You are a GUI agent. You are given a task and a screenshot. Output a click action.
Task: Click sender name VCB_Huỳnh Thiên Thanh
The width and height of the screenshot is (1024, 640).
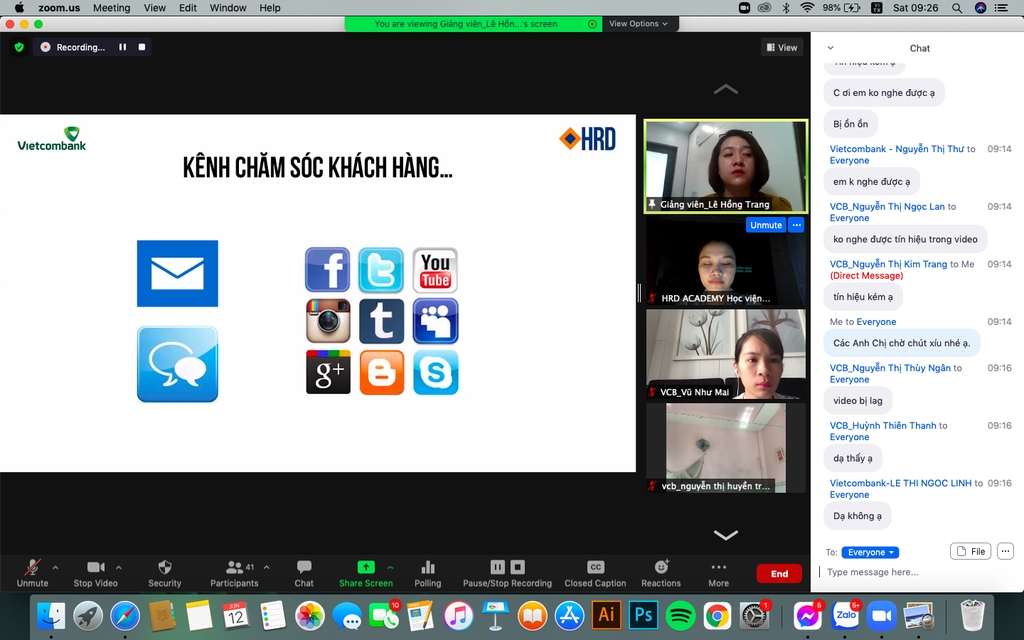pyautogui.click(x=883, y=425)
